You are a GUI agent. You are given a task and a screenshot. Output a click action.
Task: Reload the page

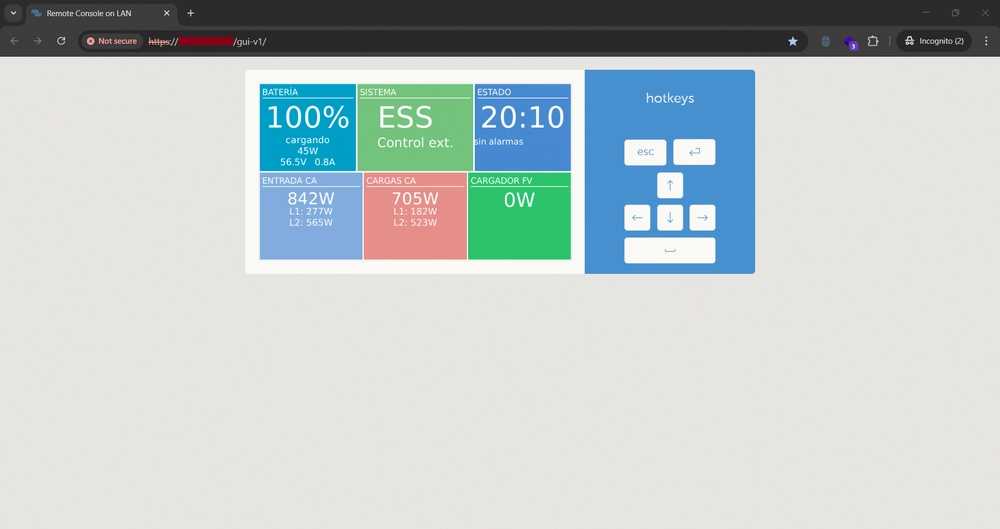click(x=61, y=41)
